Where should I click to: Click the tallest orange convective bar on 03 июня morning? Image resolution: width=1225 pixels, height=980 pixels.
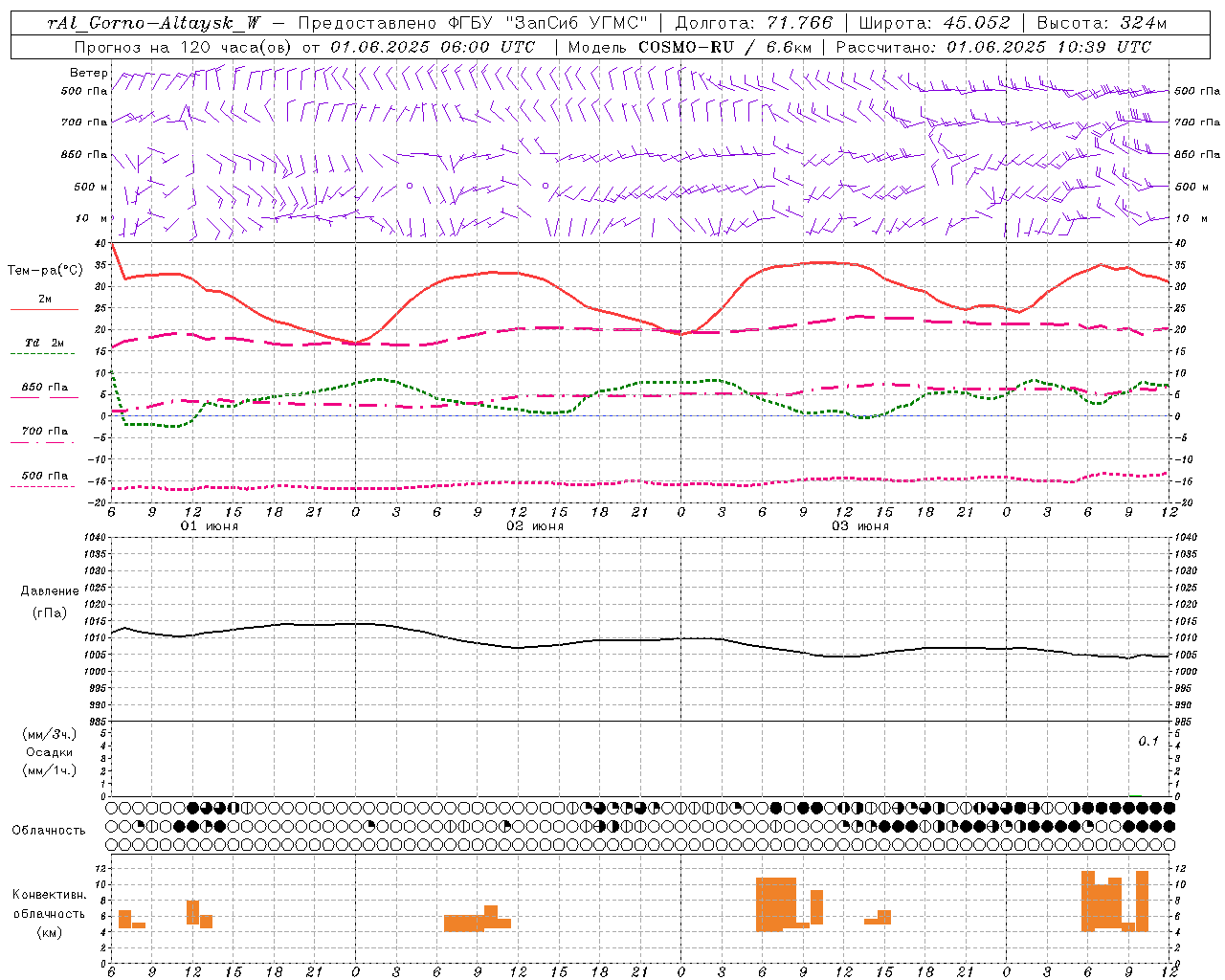[x=776, y=904]
